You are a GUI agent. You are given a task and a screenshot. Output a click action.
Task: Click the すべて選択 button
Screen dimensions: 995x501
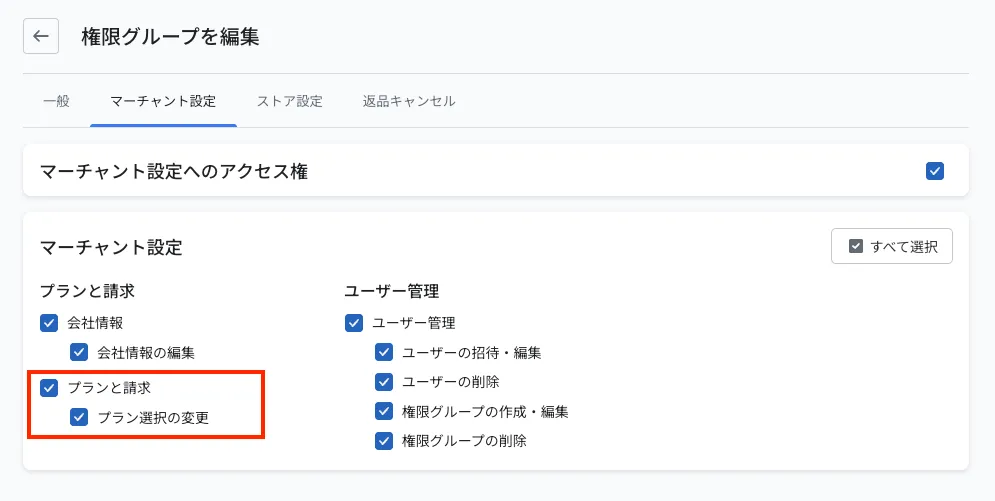click(x=892, y=246)
